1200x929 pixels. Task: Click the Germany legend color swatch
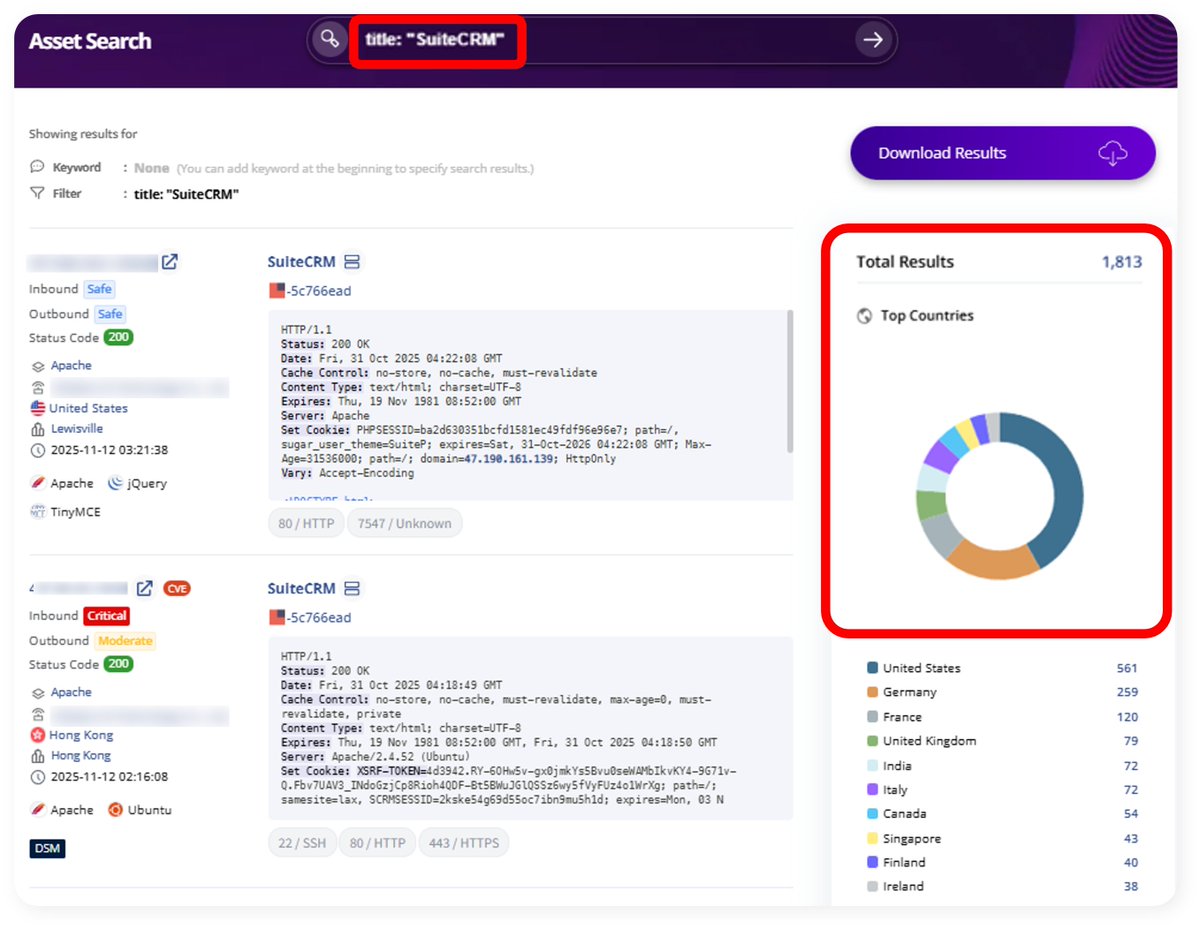click(873, 692)
